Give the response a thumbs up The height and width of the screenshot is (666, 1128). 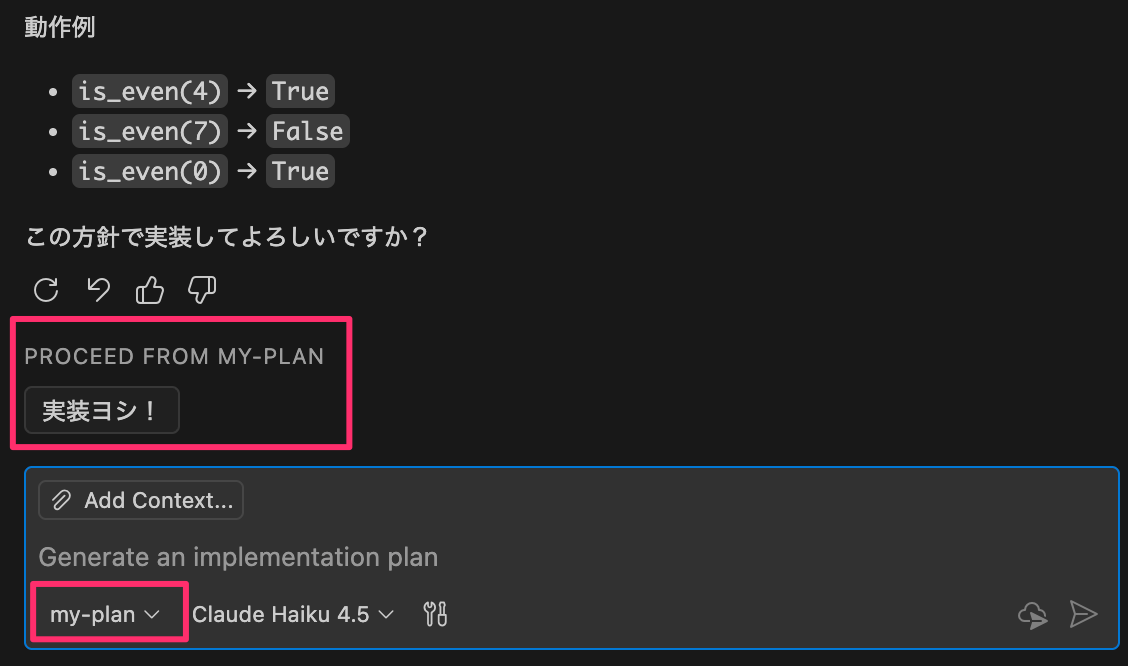point(149,290)
